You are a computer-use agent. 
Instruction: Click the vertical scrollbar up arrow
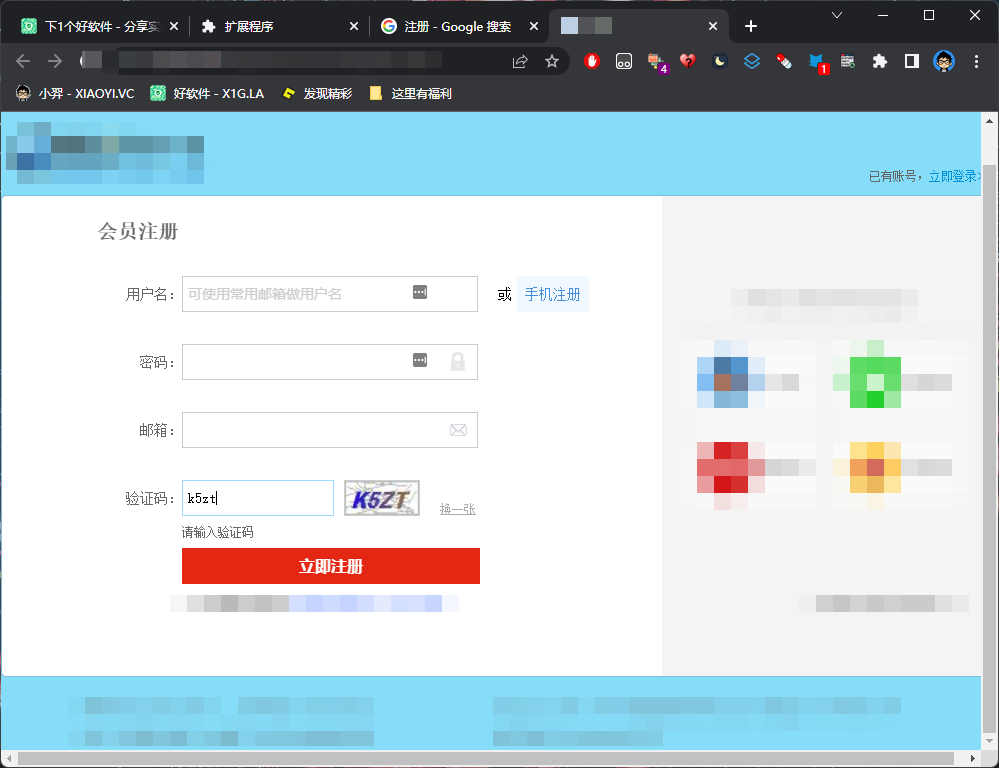pyautogui.click(x=989, y=120)
